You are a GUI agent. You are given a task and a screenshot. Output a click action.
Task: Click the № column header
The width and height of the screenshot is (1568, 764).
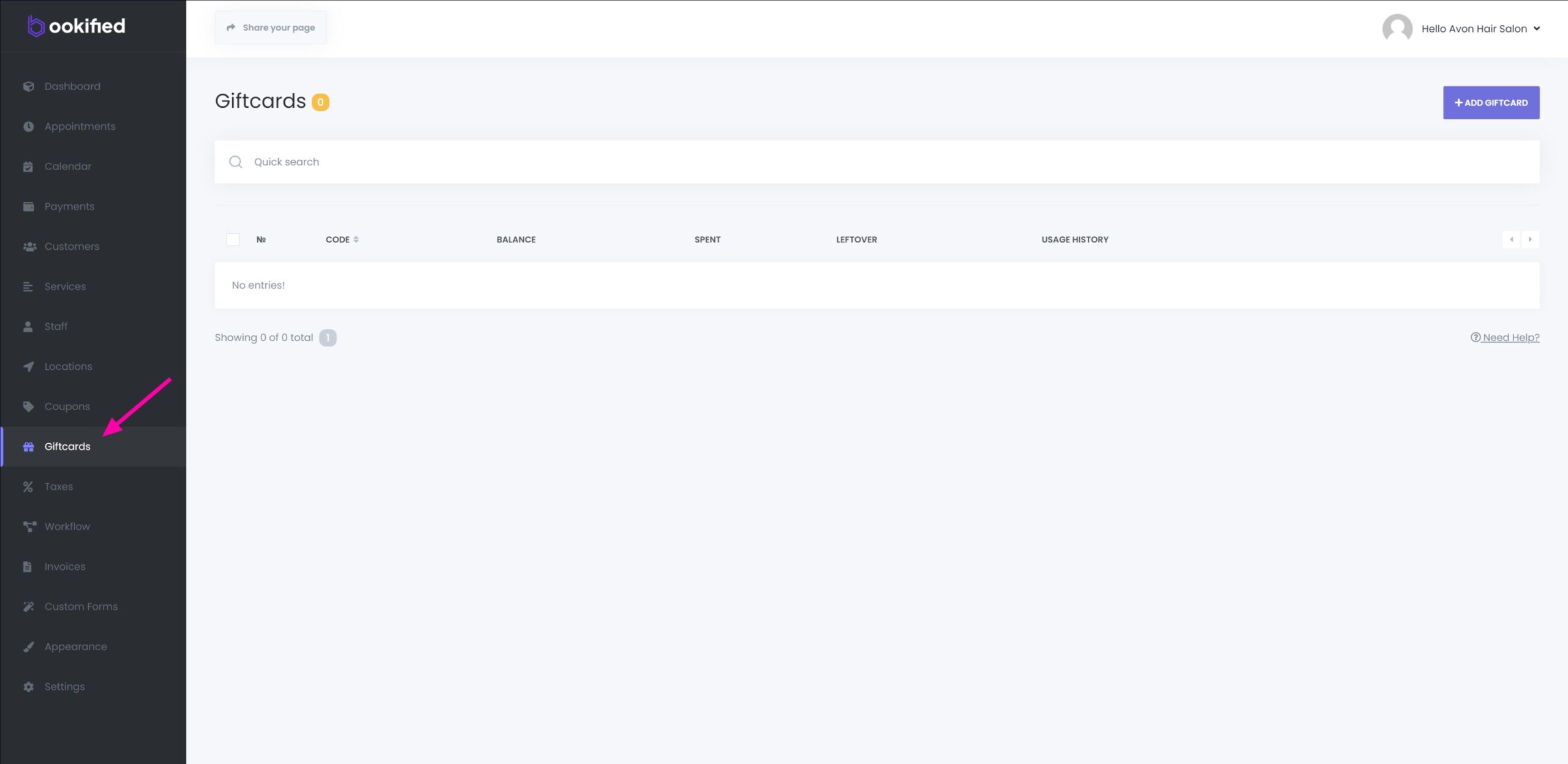261,239
